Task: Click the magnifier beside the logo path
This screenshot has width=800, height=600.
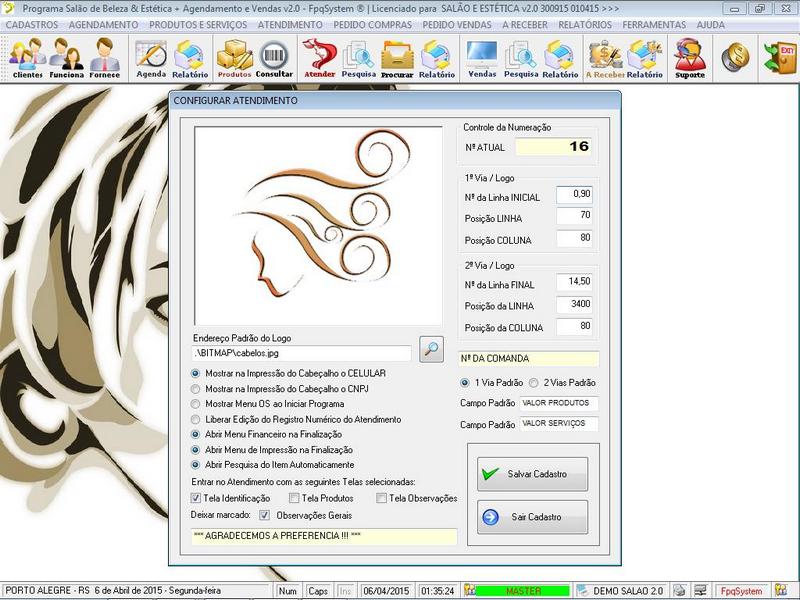Action: coord(430,349)
